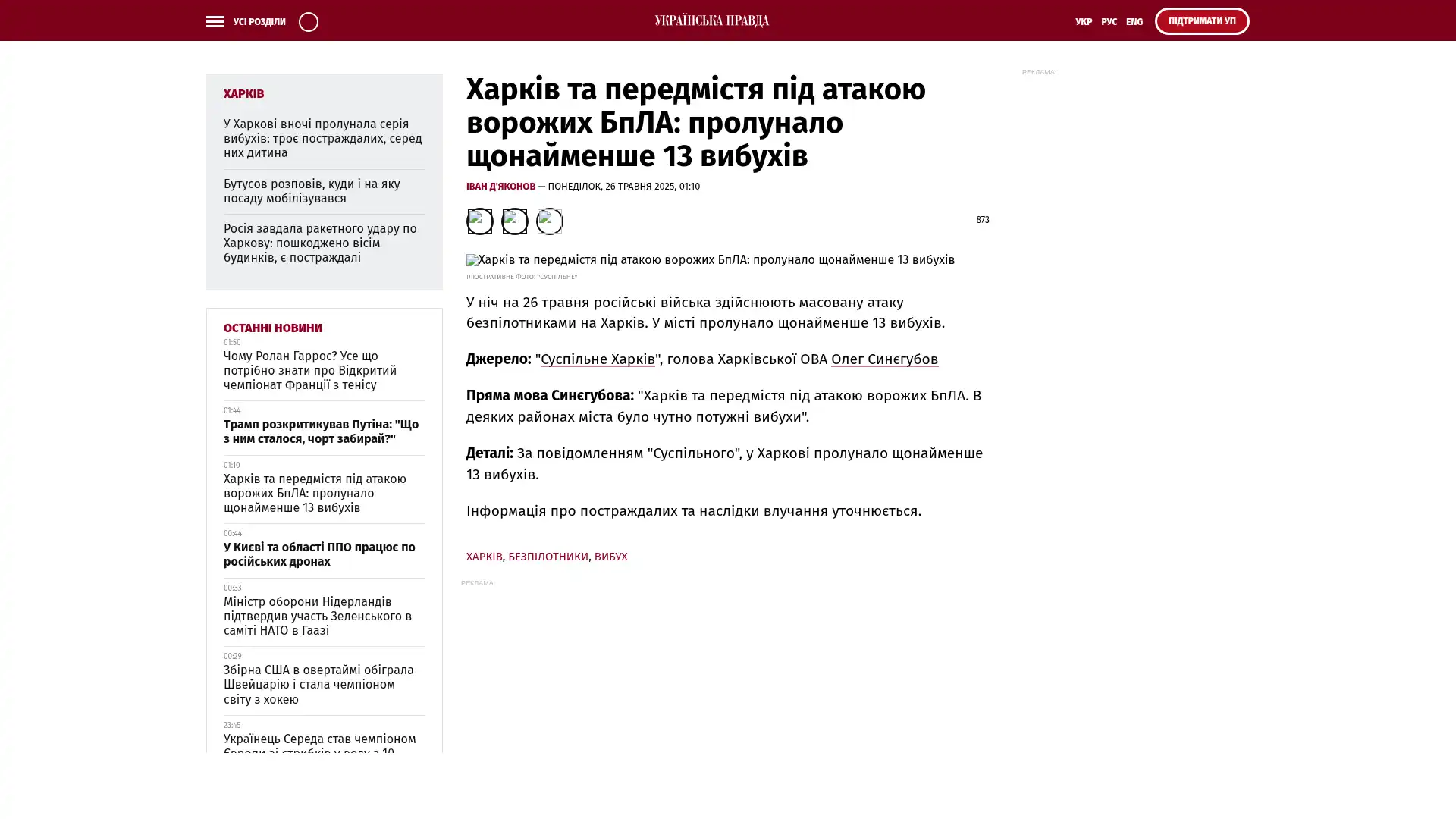The width and height of the screenshot is (1456, 819).
Task: Open the Харків sidebar section heading
Action: (243, 93)
